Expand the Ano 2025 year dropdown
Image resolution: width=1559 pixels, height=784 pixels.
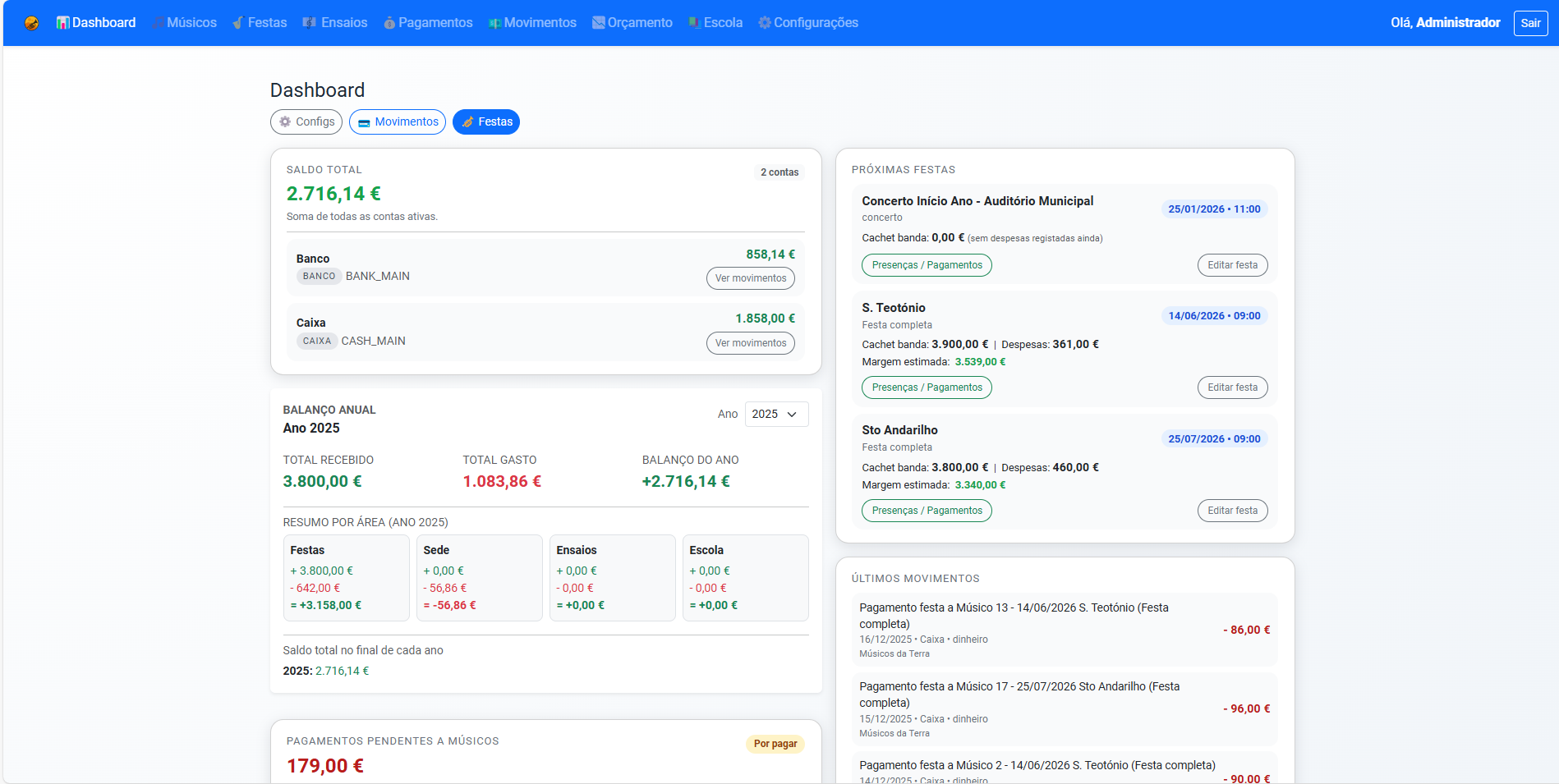pyautogui.click(x=776, y=415)
